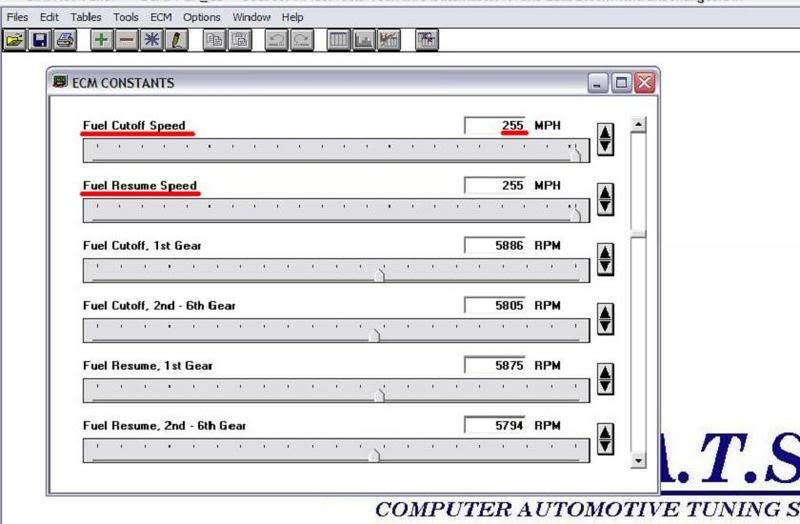Click the Open file folder icon
The width and height of the screenshot is (800, 524).
pos(14,41)
